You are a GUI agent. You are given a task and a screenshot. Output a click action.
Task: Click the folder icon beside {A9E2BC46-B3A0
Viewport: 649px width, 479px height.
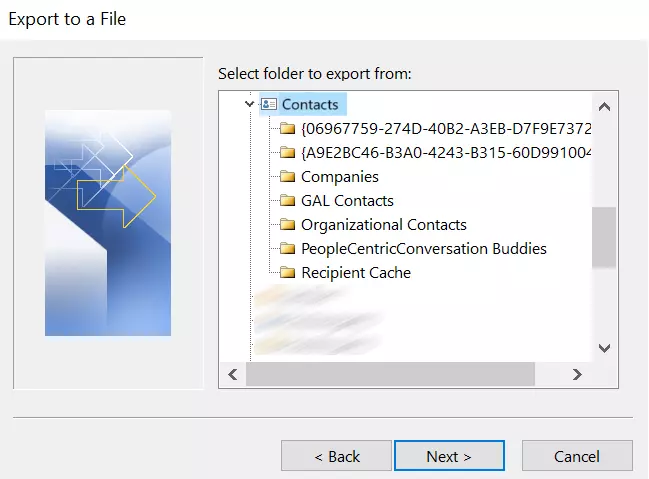click(x=287, y=152)
